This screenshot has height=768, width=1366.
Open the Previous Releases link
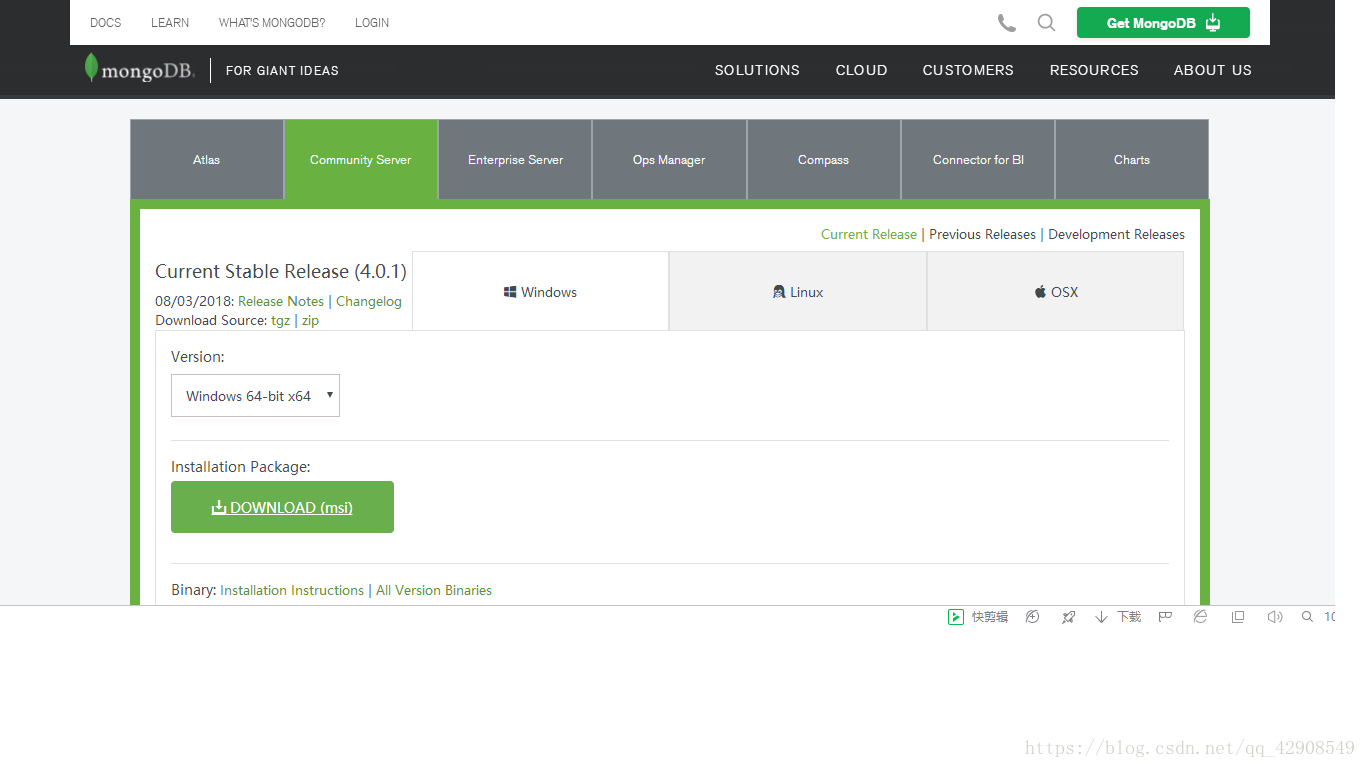coord(982,234)
